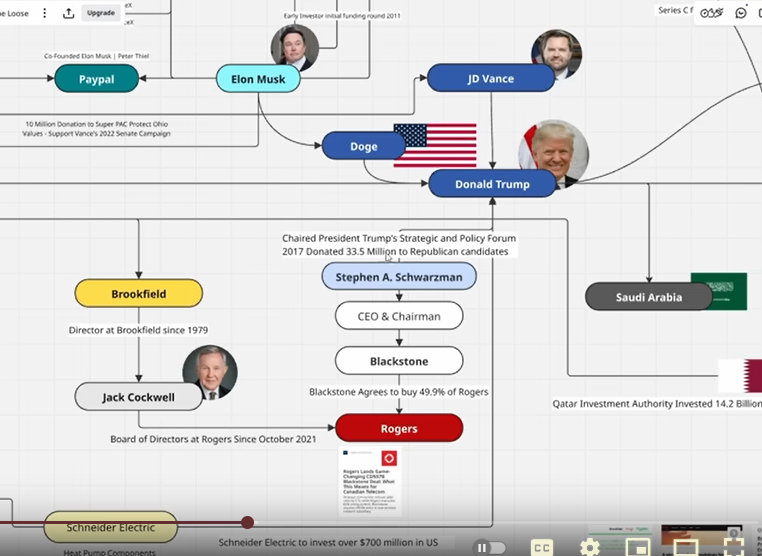
Task: Enable miniplayer mode
Action: point(638,547)
